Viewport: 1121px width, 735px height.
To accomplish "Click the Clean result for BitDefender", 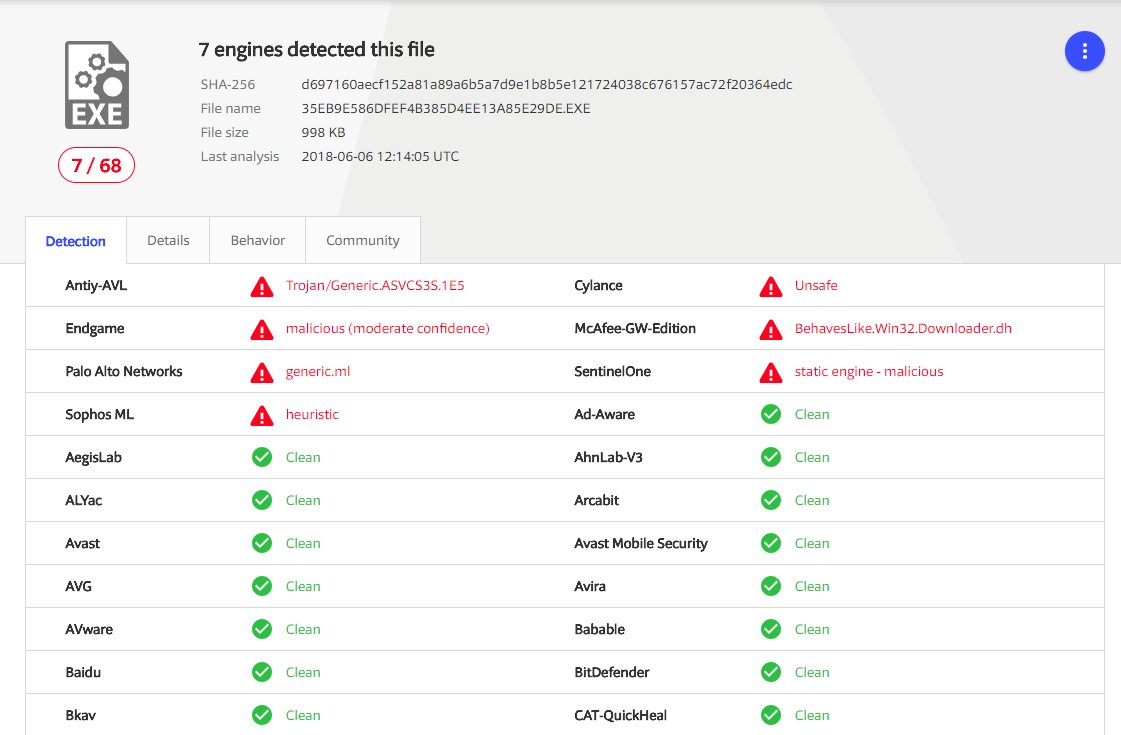I will [x=812, y=671].
